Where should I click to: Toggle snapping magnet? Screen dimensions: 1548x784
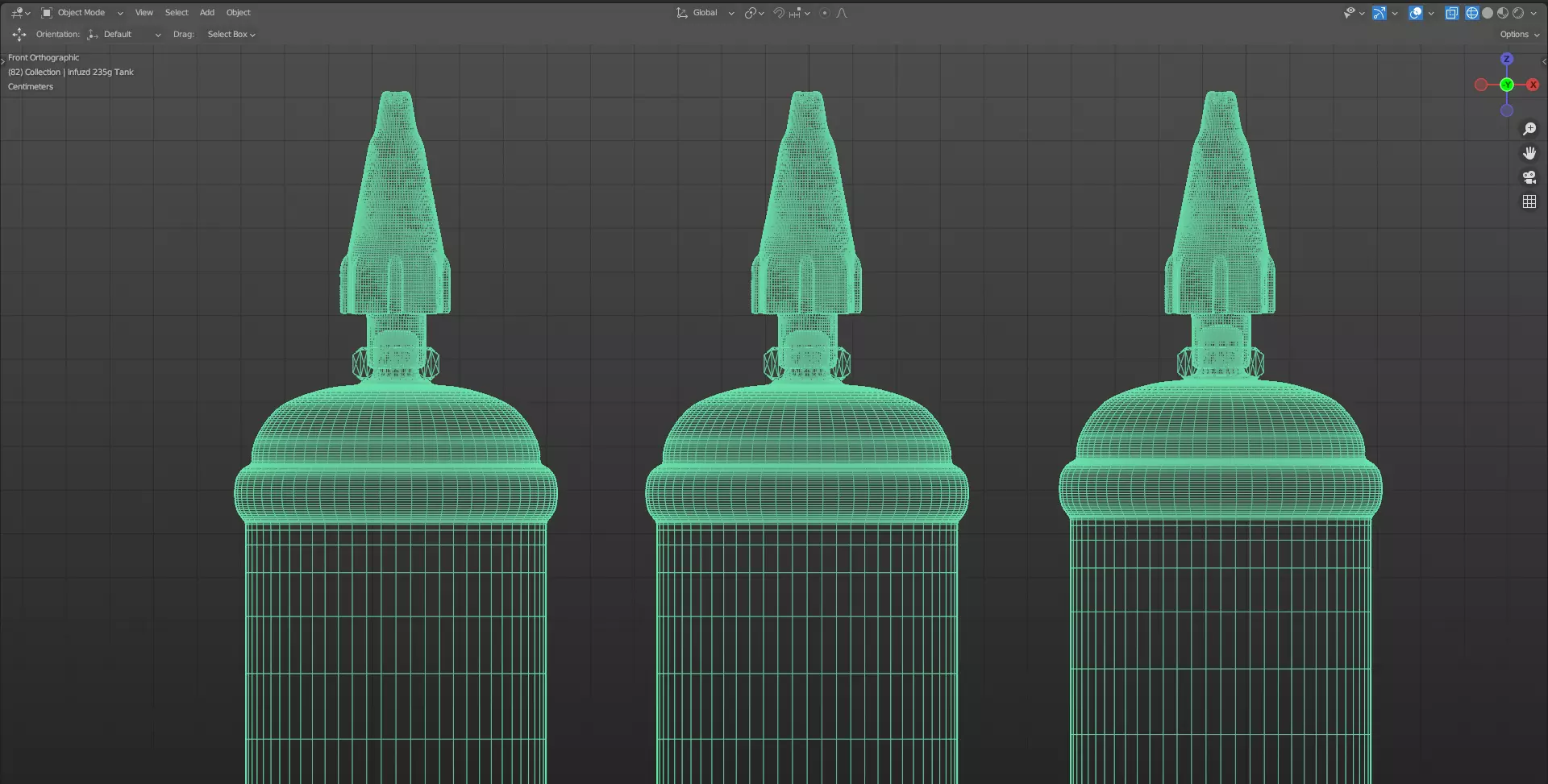[x=779, y=13]
